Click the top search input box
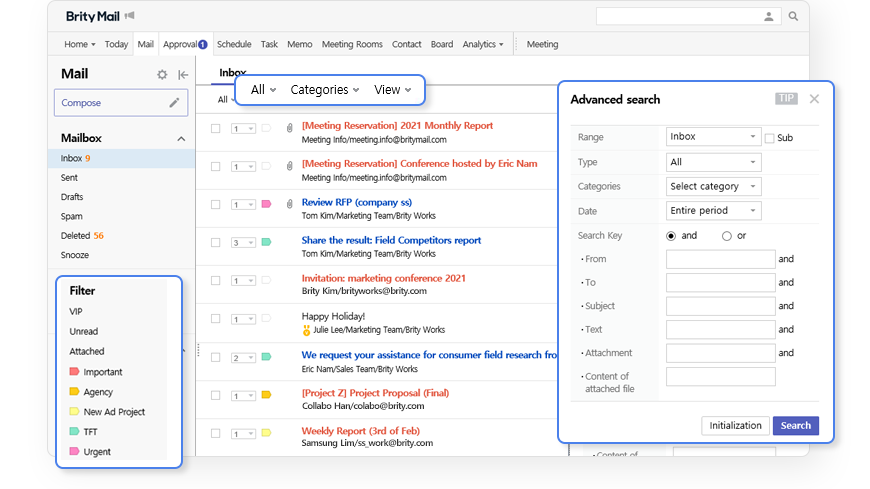This screenshot has width=870, height=489. pos(689,17)
